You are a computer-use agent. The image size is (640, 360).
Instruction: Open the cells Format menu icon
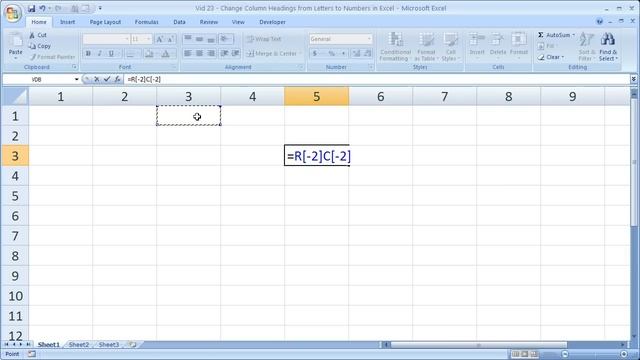tap(519, 40)
